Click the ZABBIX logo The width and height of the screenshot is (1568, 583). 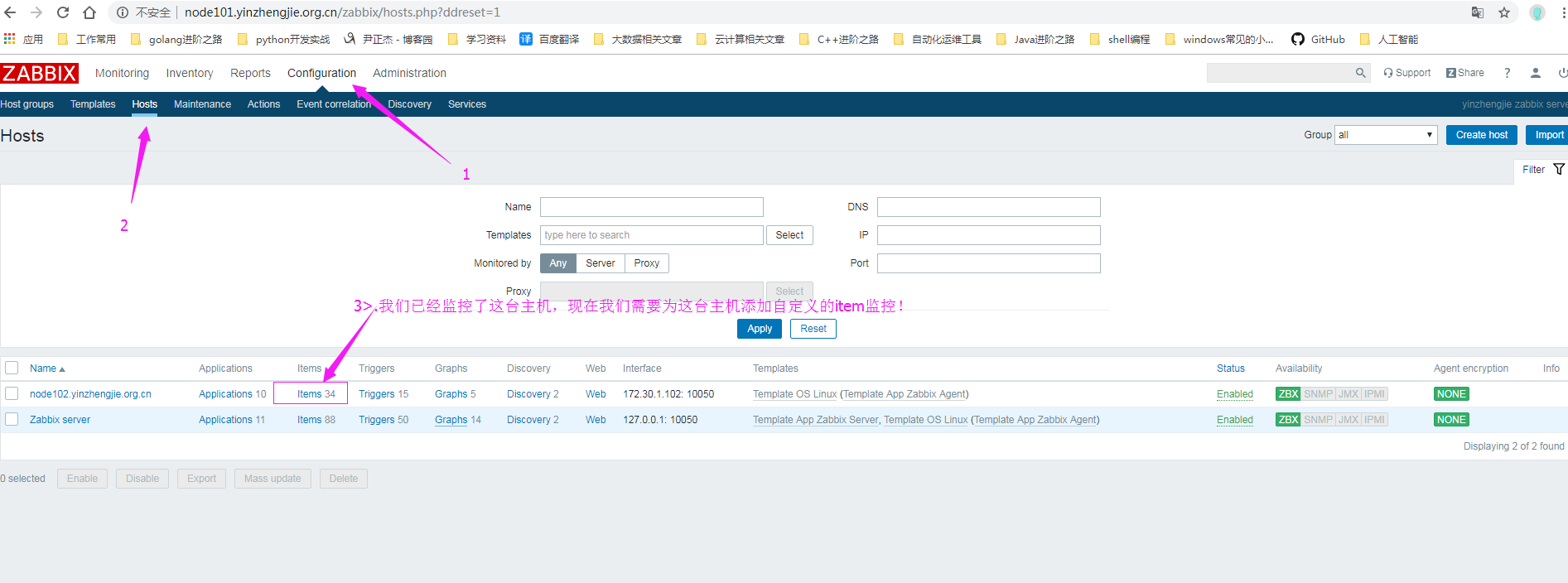point(40,73)
